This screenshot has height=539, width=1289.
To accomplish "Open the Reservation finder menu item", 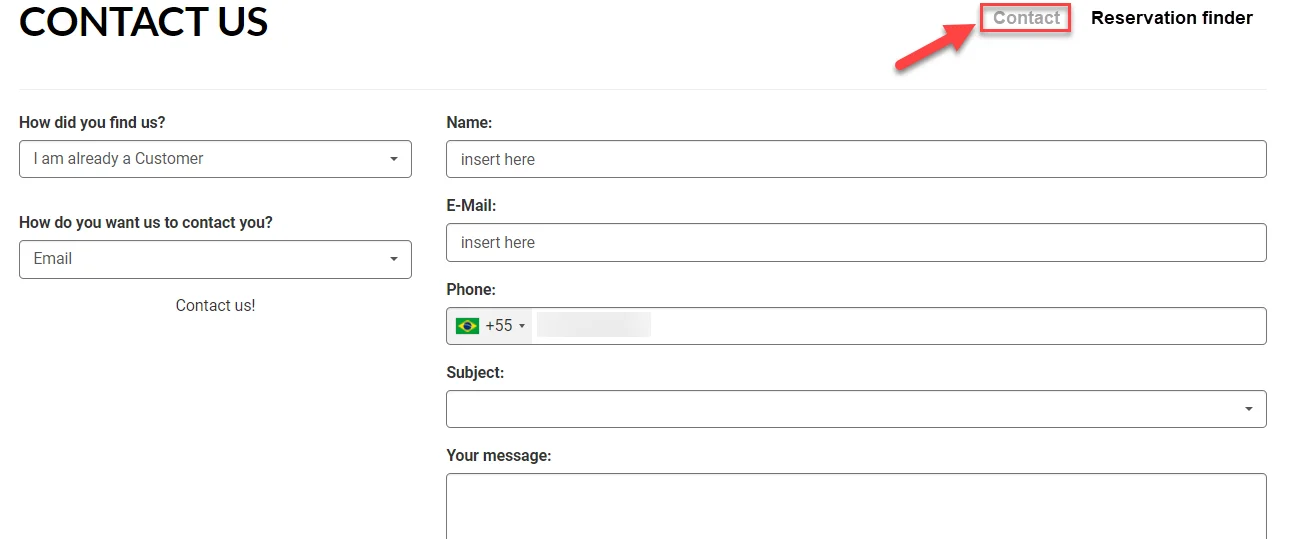I will [x=1172, y=18].
